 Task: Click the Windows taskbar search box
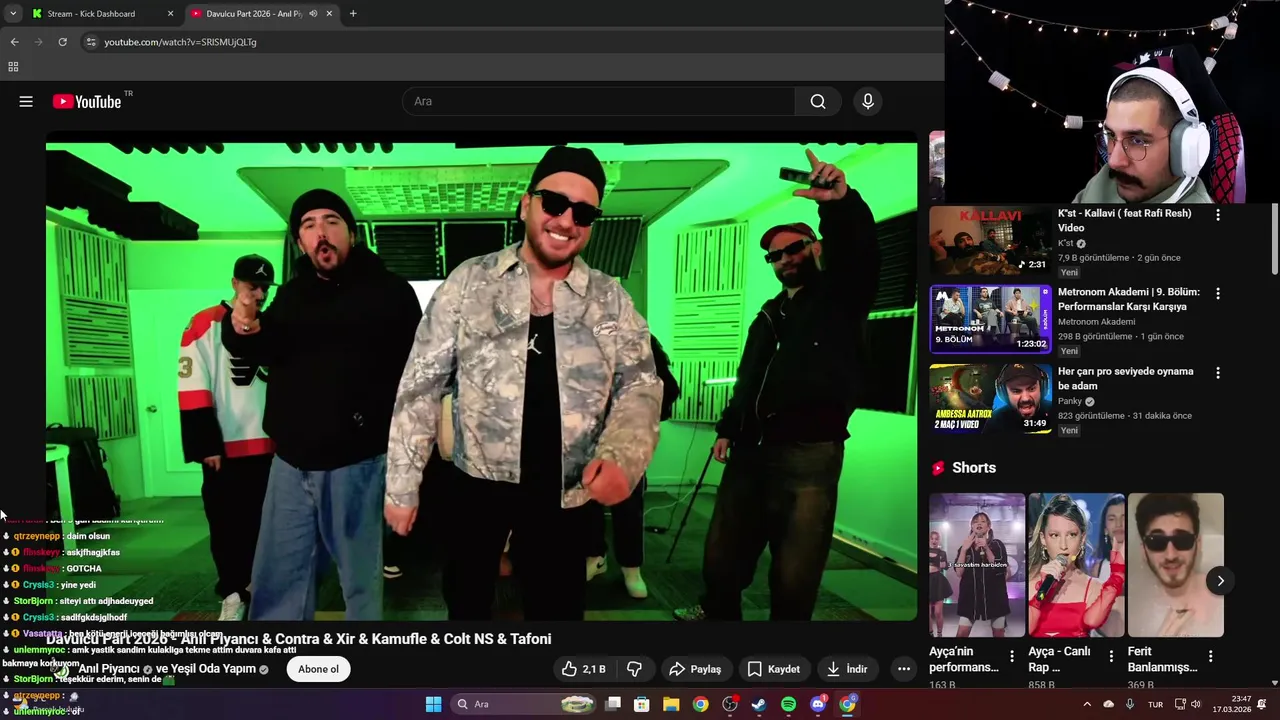[x=525, y=704]
